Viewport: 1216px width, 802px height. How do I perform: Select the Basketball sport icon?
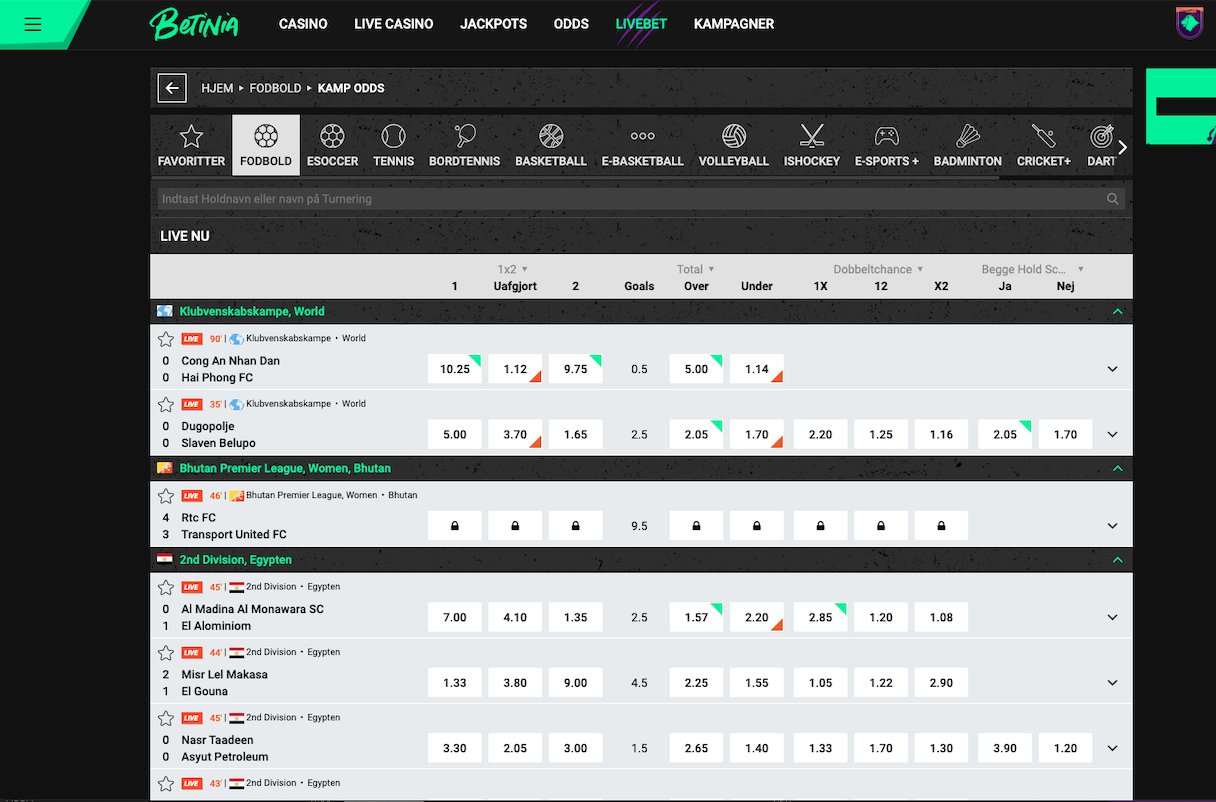point(550,145)
